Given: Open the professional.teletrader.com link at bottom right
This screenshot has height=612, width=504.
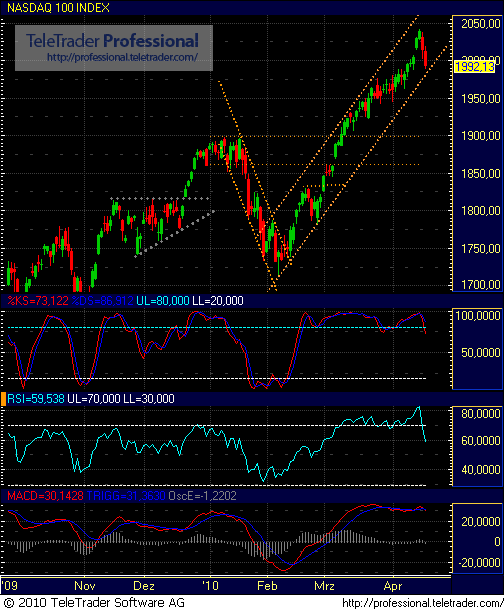Looking at the screenshot, I should (x=423, y=603).
